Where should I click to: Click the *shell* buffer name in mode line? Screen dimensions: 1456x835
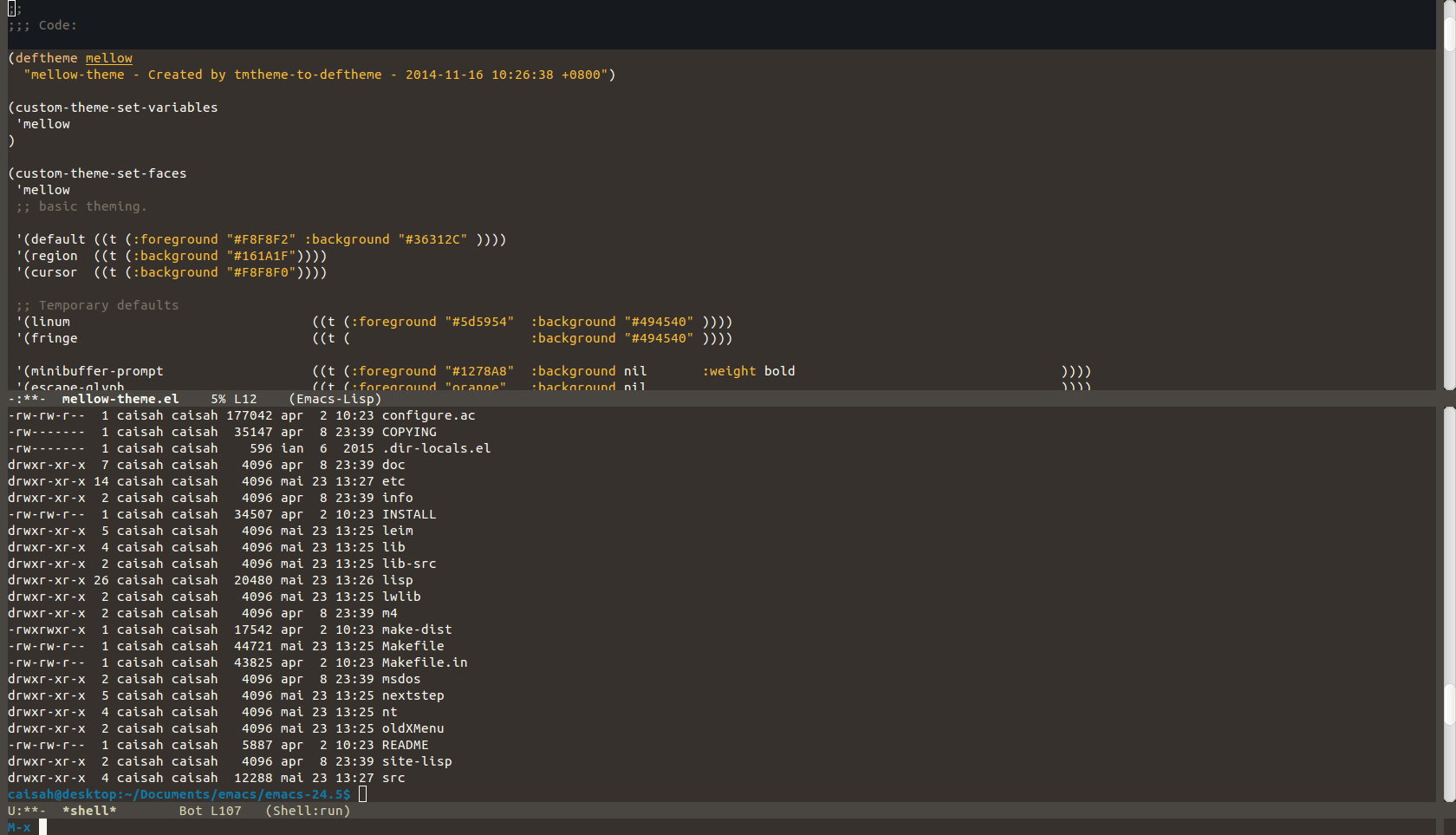(x=88, y=811)
